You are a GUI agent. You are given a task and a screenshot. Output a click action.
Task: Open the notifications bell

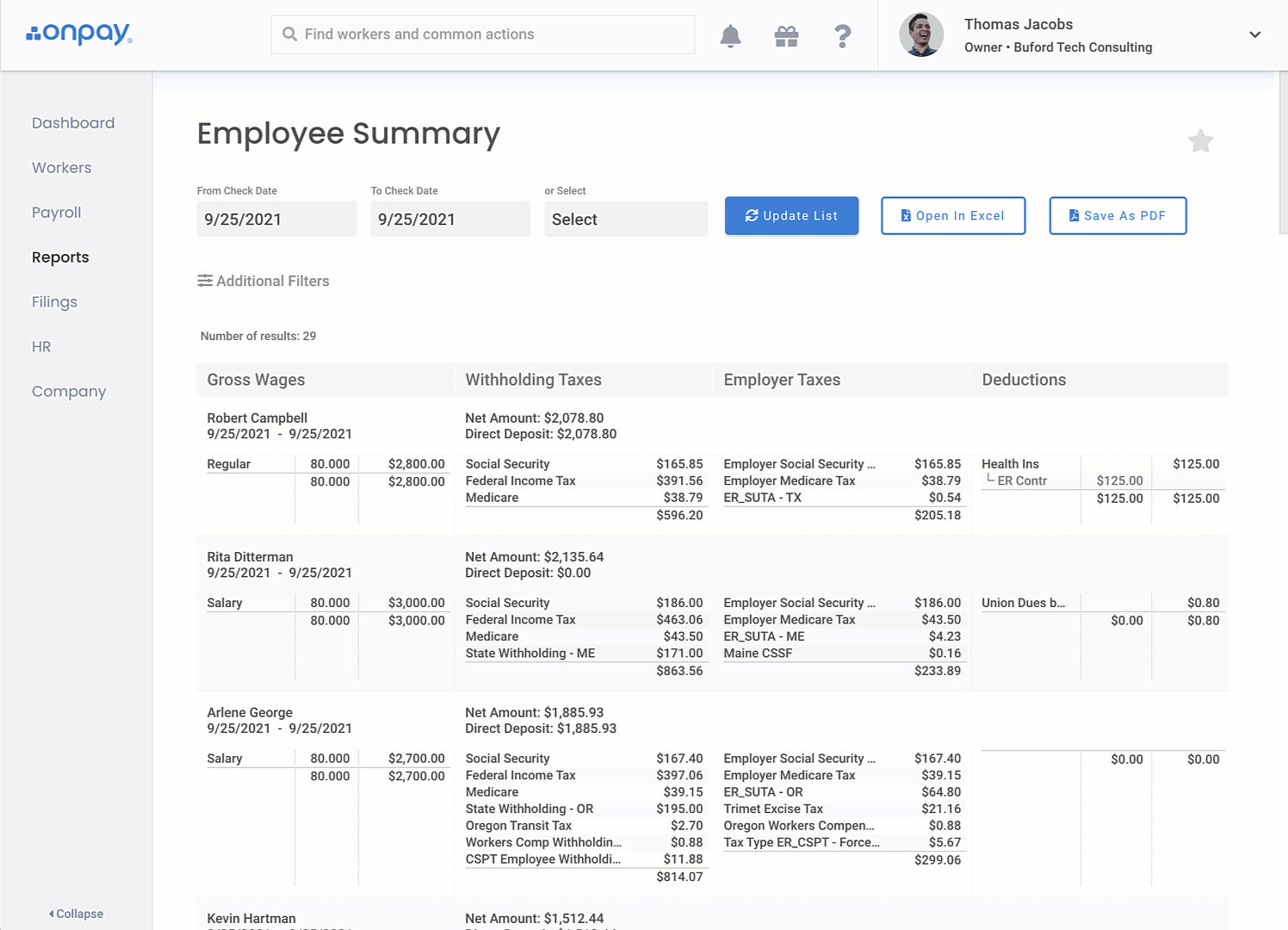pos(730,35)
